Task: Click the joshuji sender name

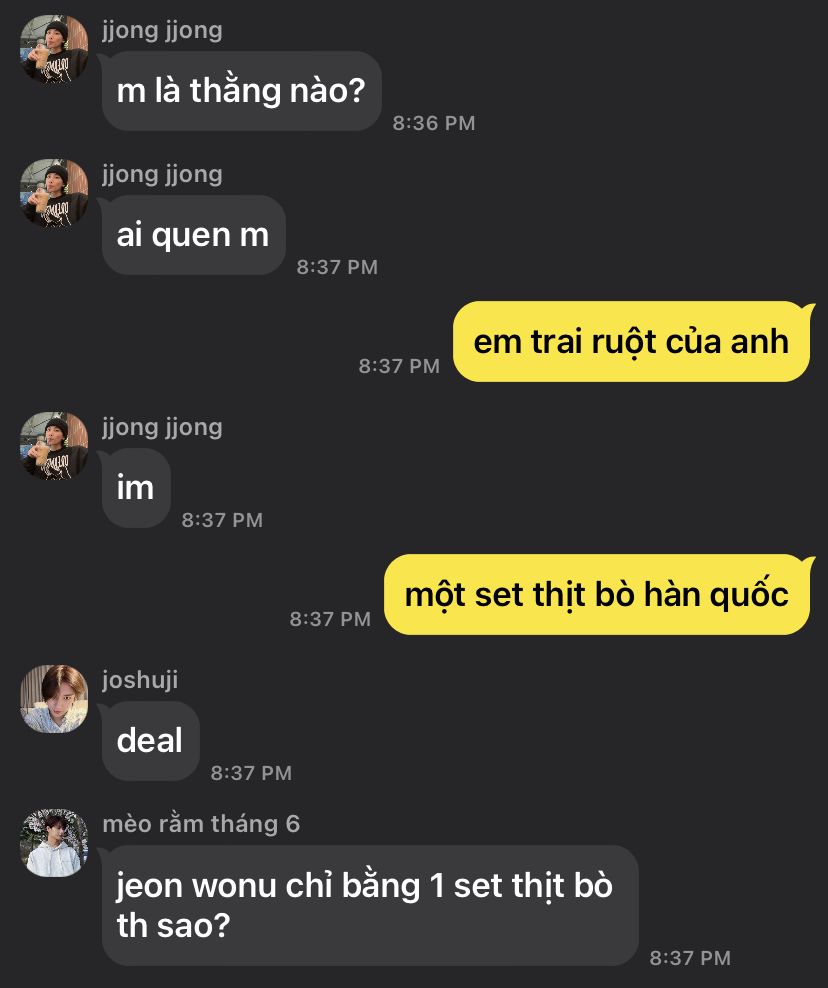Action: point(140,680)
